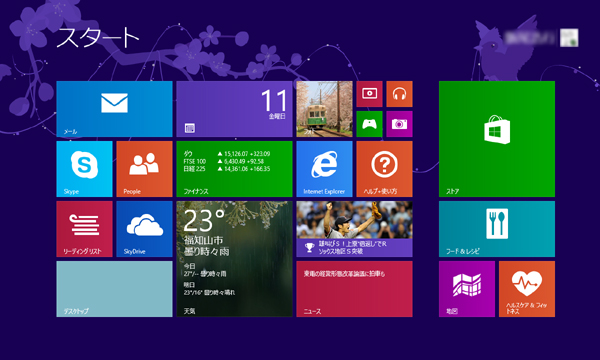Click the blurred user account name
This screenshot has height=360, width=600.
click(x=530, y=38)
